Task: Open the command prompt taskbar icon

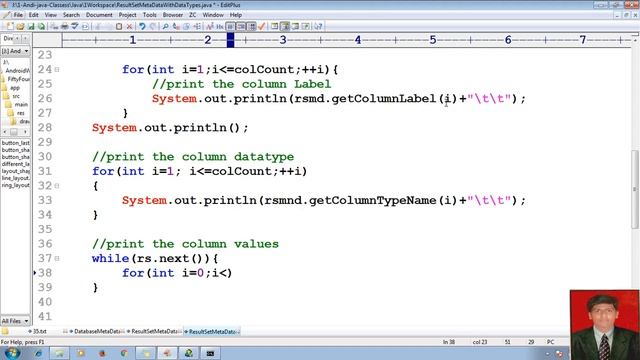Action: click(210, 353)
